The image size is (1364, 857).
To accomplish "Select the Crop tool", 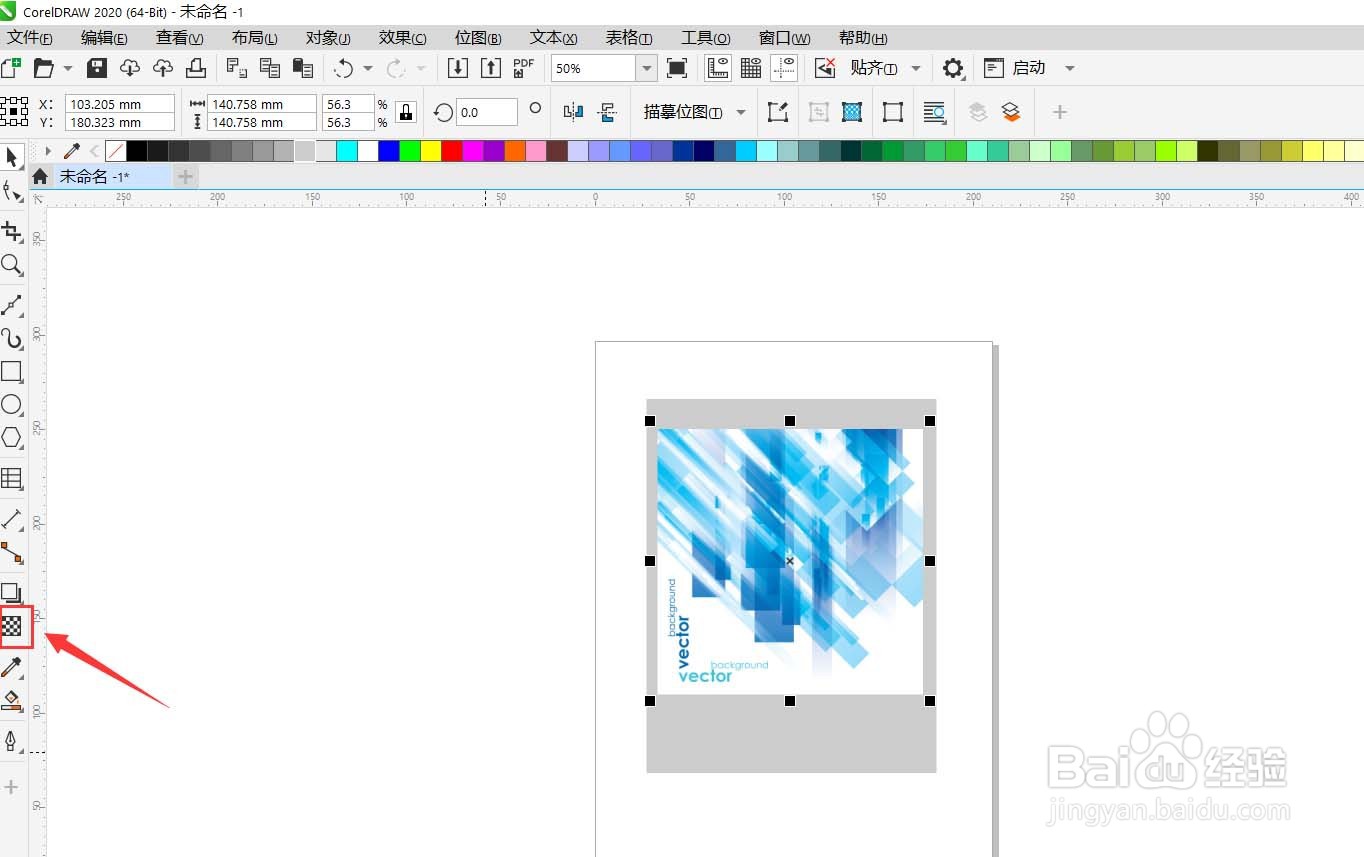I will [x=12, y=232].
